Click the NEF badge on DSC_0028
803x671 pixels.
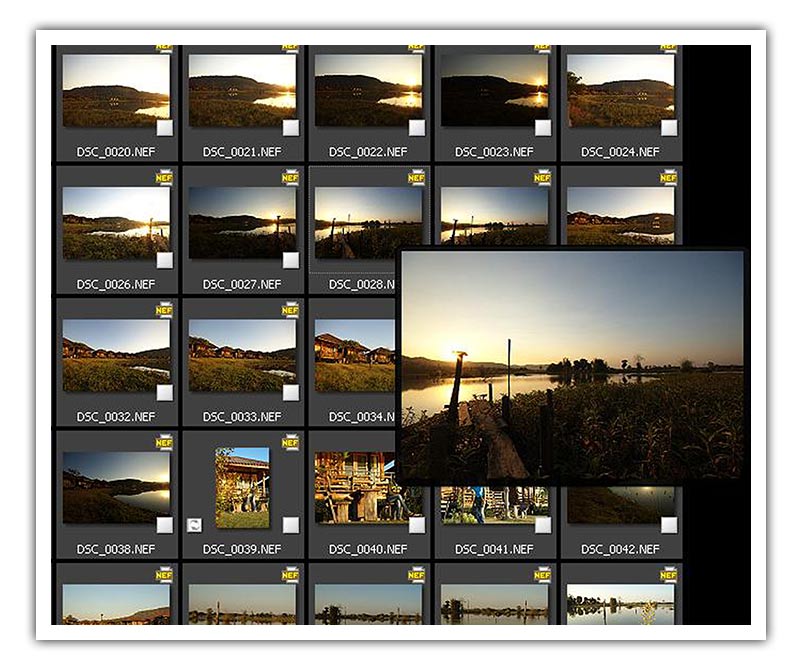416,178
